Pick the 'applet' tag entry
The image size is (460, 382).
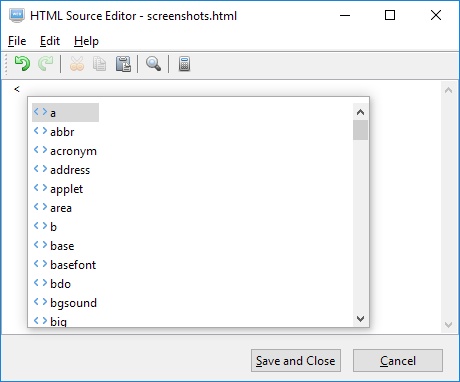pos(59,189)
